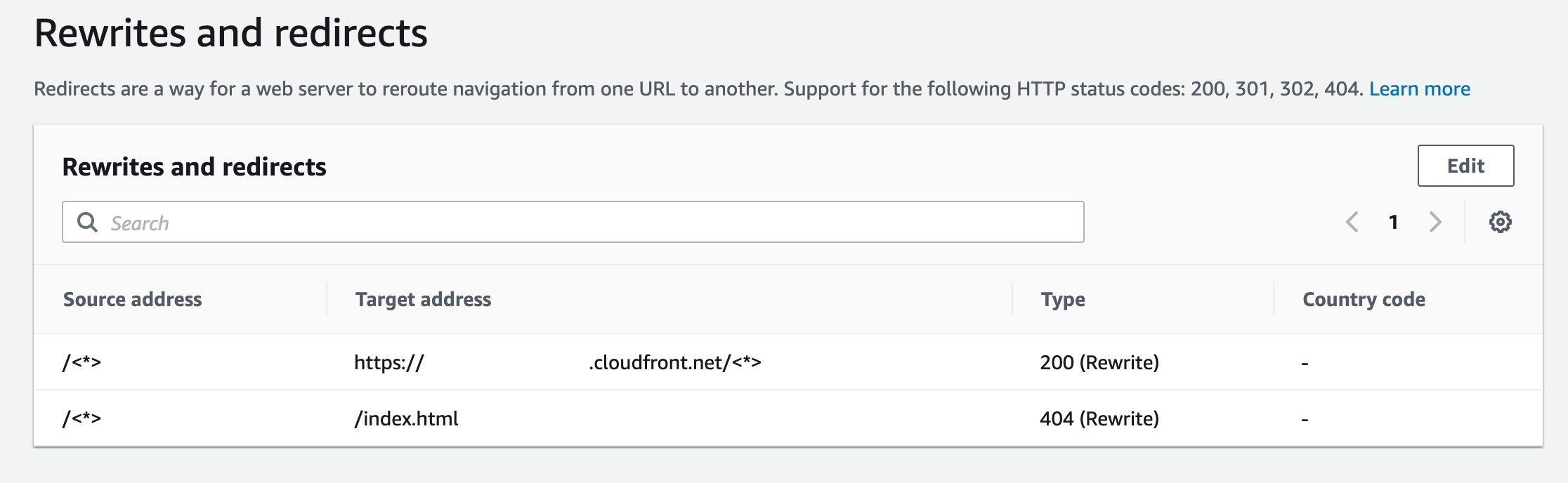Click the Edit button

[x=1465, y=166]
